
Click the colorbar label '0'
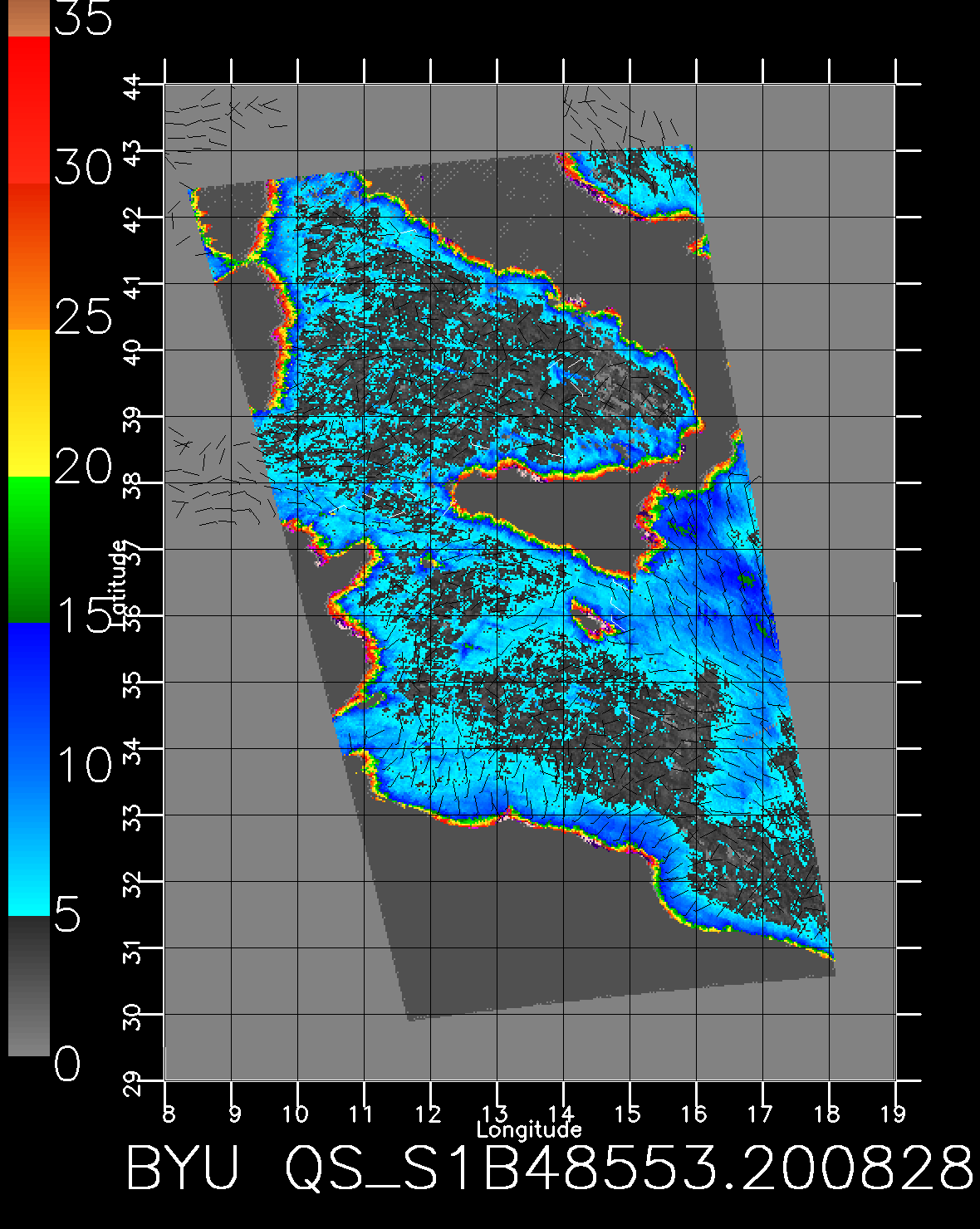coord(68,1064)
